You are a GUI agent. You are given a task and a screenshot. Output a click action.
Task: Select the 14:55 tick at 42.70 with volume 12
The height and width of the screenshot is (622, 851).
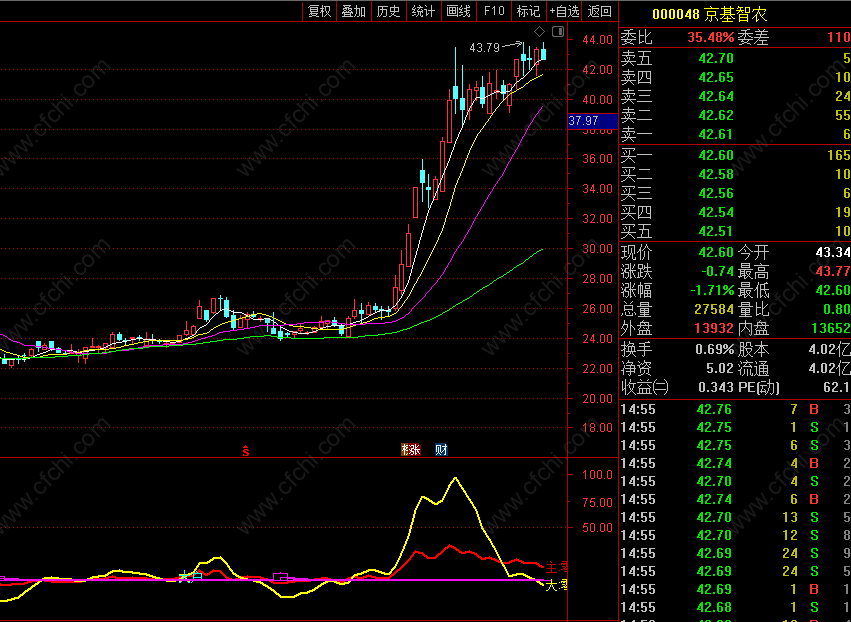(x=735, y=535)
